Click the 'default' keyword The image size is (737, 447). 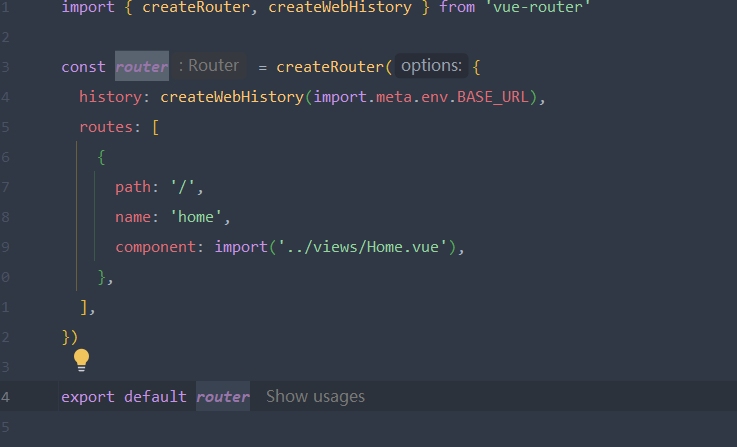(156, 397)
